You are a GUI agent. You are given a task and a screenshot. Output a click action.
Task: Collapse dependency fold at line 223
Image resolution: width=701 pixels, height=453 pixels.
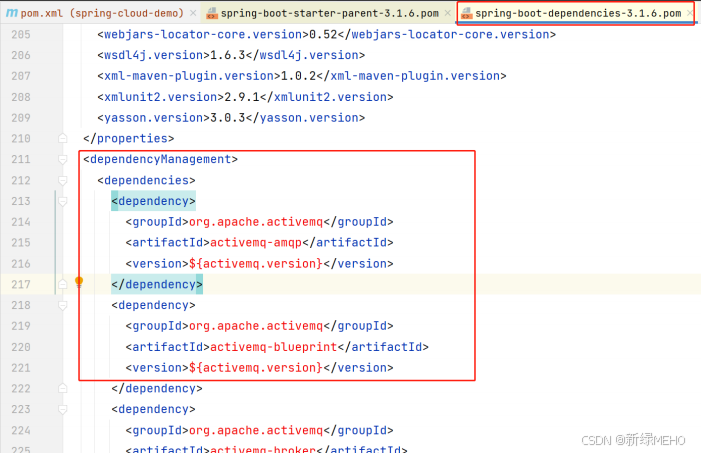pos(63,409)
